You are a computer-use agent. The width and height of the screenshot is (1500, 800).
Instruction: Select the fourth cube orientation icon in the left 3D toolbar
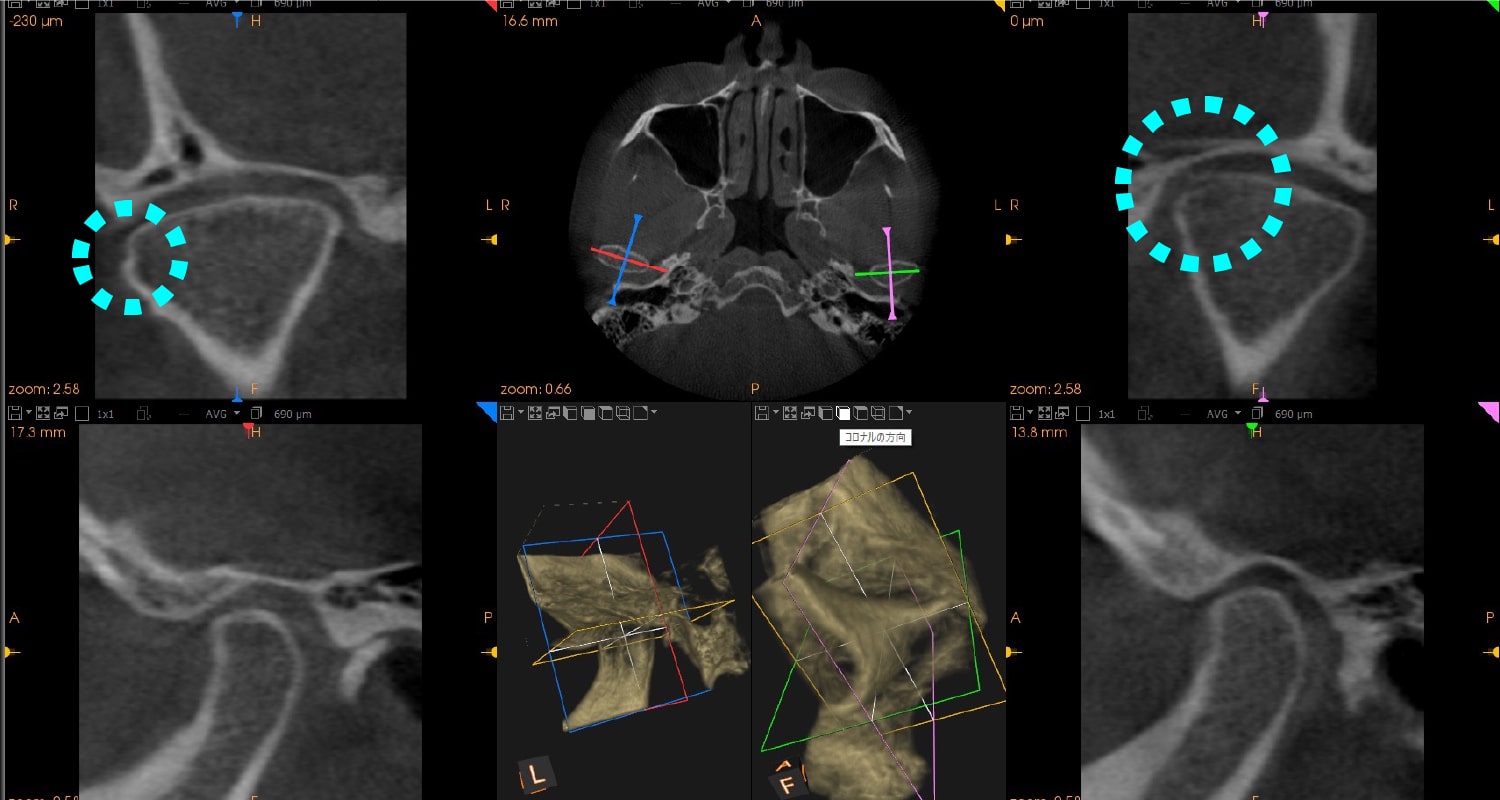tap(623, 413)
